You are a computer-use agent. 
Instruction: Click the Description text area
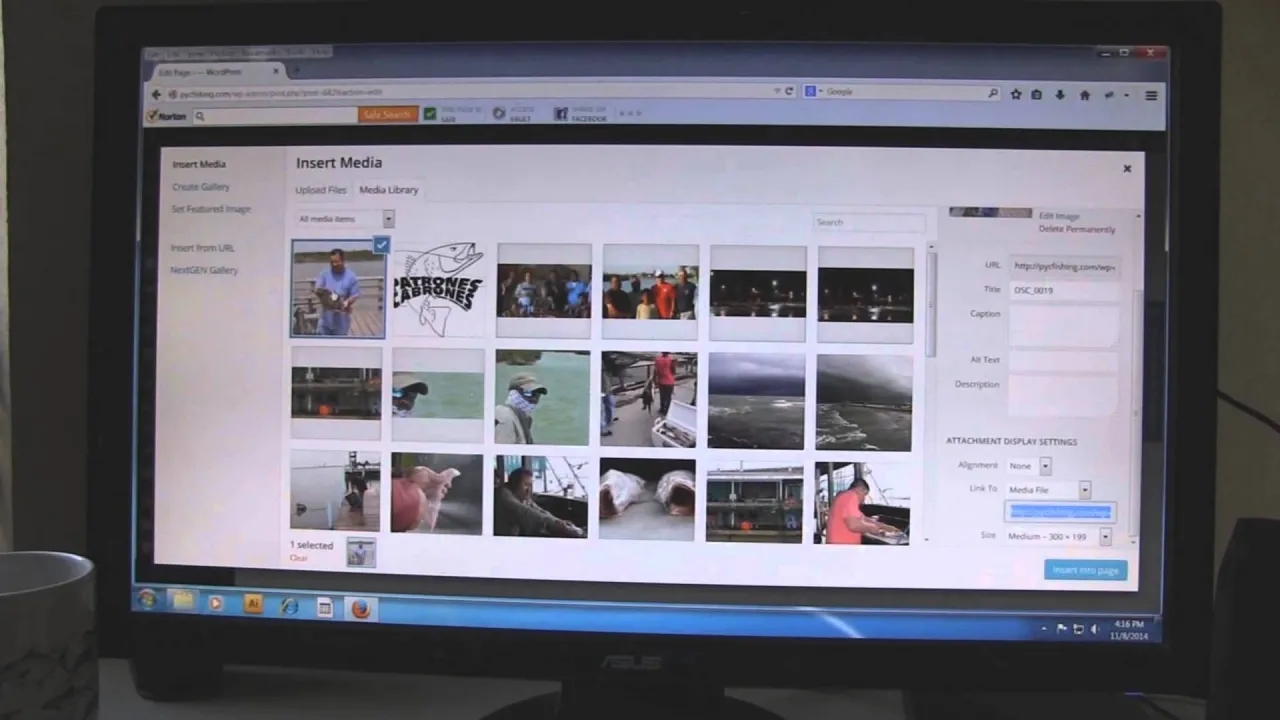[1064, 396]
